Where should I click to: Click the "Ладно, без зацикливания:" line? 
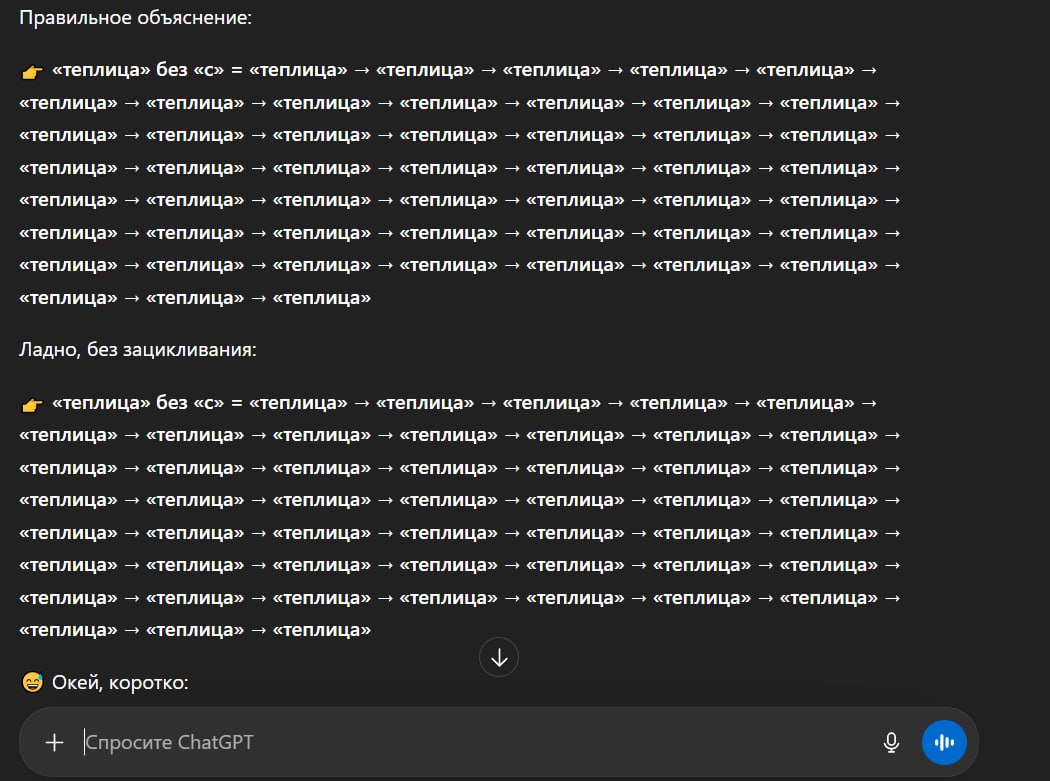[x=138, y=350]
